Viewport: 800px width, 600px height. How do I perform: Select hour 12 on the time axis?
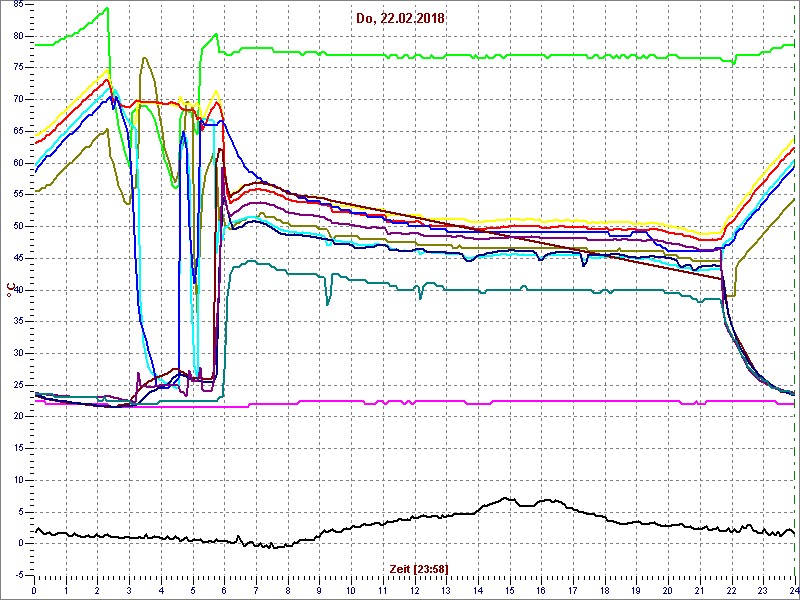click(414, 590)
